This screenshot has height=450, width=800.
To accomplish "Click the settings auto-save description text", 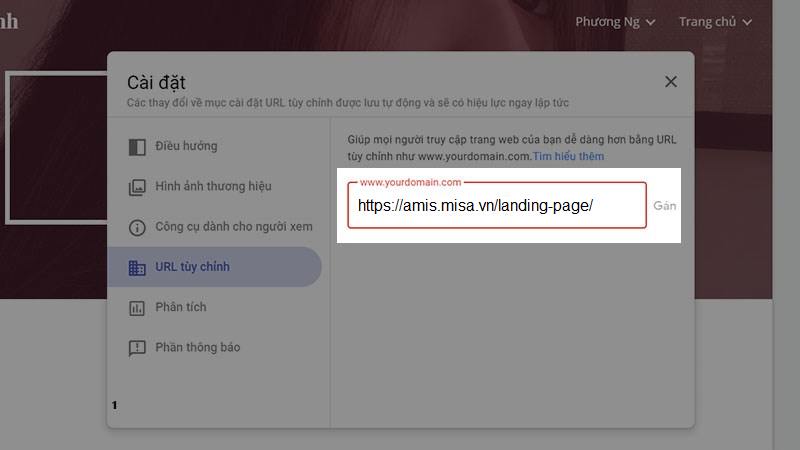I will point(347,103).
